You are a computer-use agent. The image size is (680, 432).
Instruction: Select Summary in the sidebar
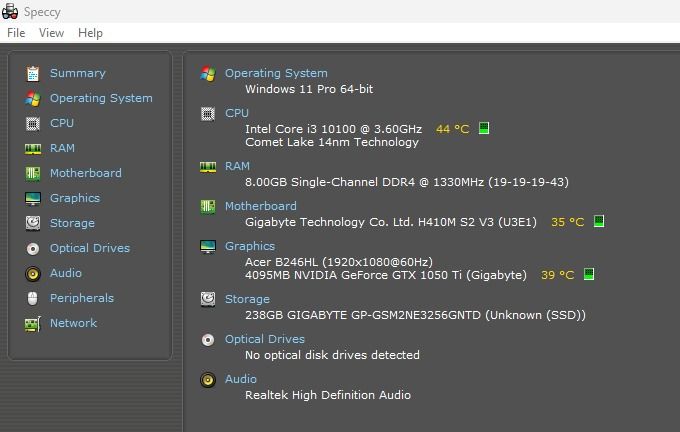(x=78, y=73)
